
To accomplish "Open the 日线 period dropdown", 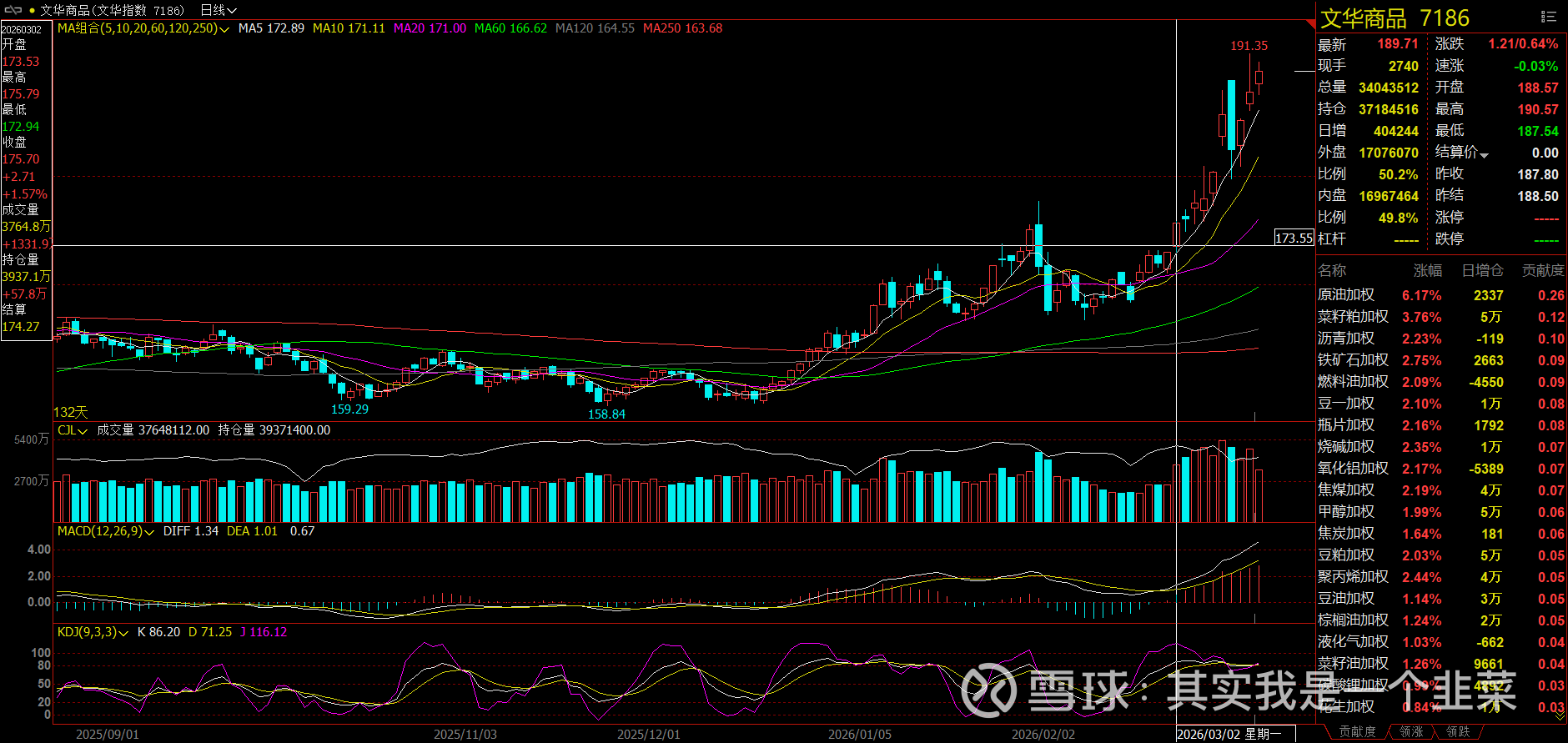I will [x=219, y=10].
